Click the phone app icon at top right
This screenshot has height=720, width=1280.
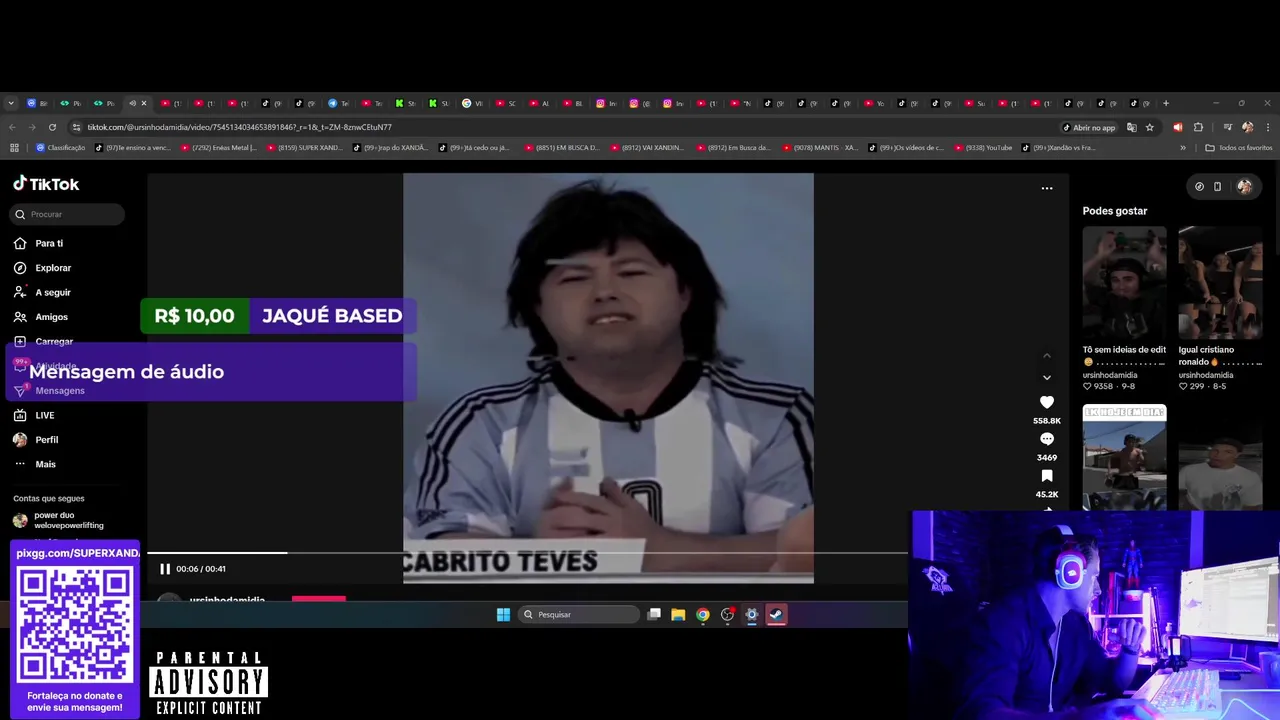[1217, 186]
